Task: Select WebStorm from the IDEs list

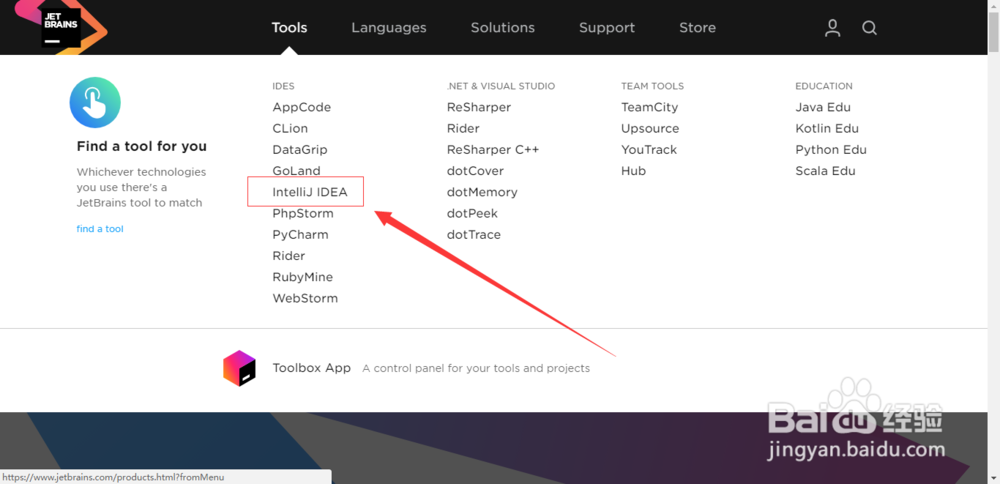Action: (305, 298)
